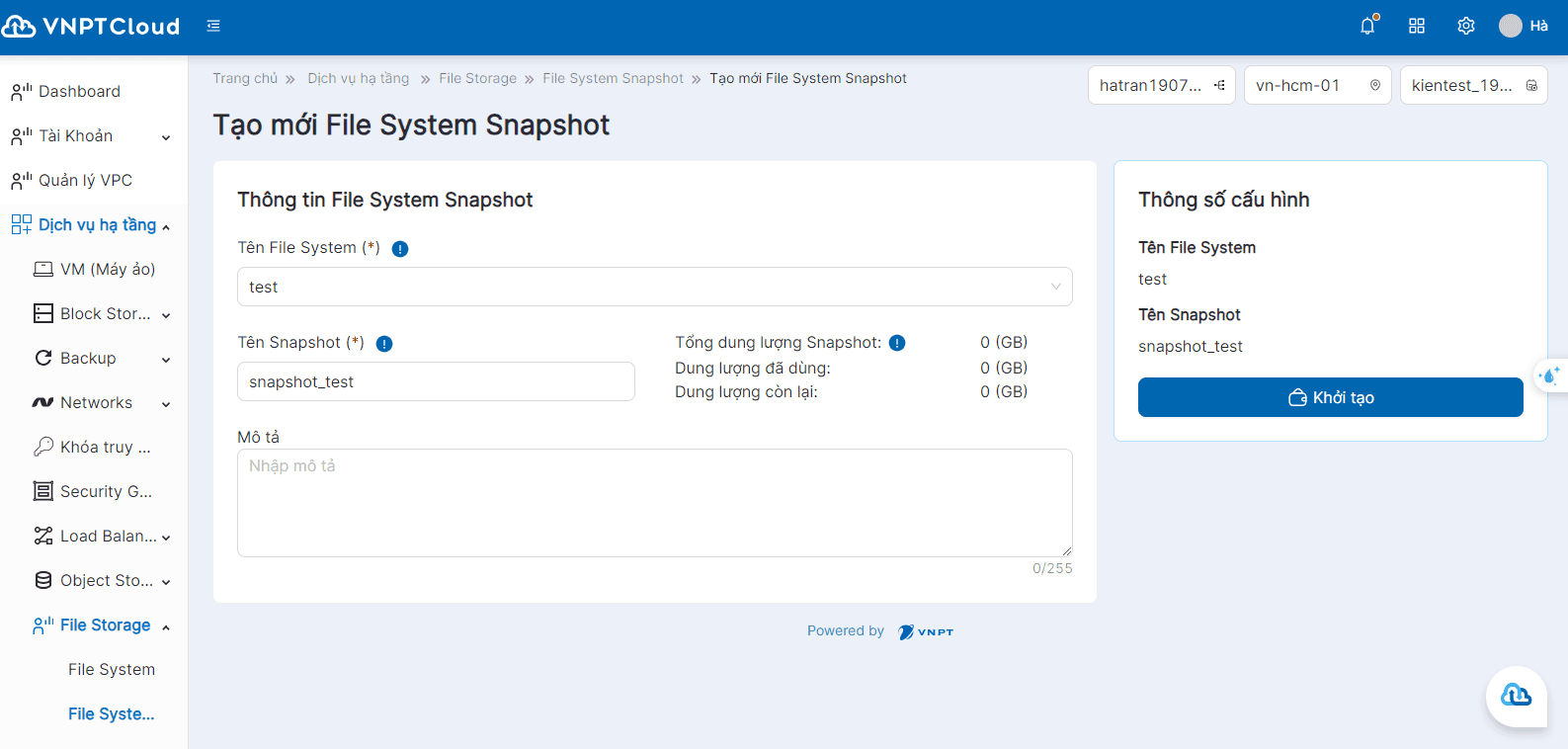Click the Tên Snapshot input field

pyautogui.click(x=436, y=381)
